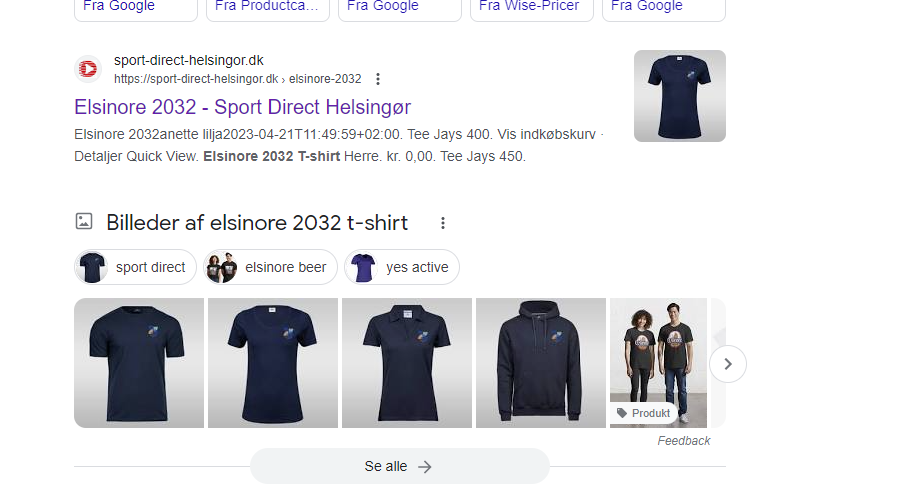Send Feedback on image results
922x494 pixels.
coord(684,440)
